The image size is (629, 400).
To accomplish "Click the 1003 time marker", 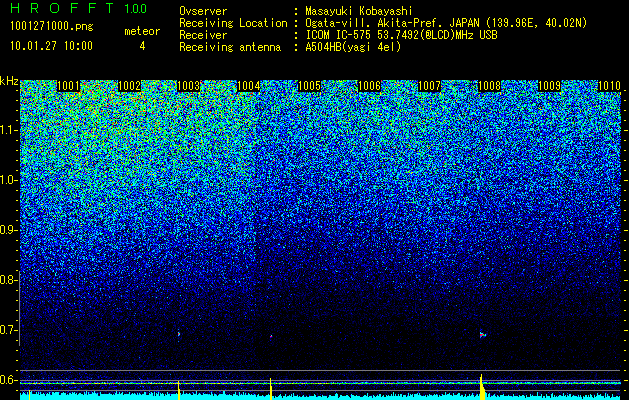I will [189, 86].
